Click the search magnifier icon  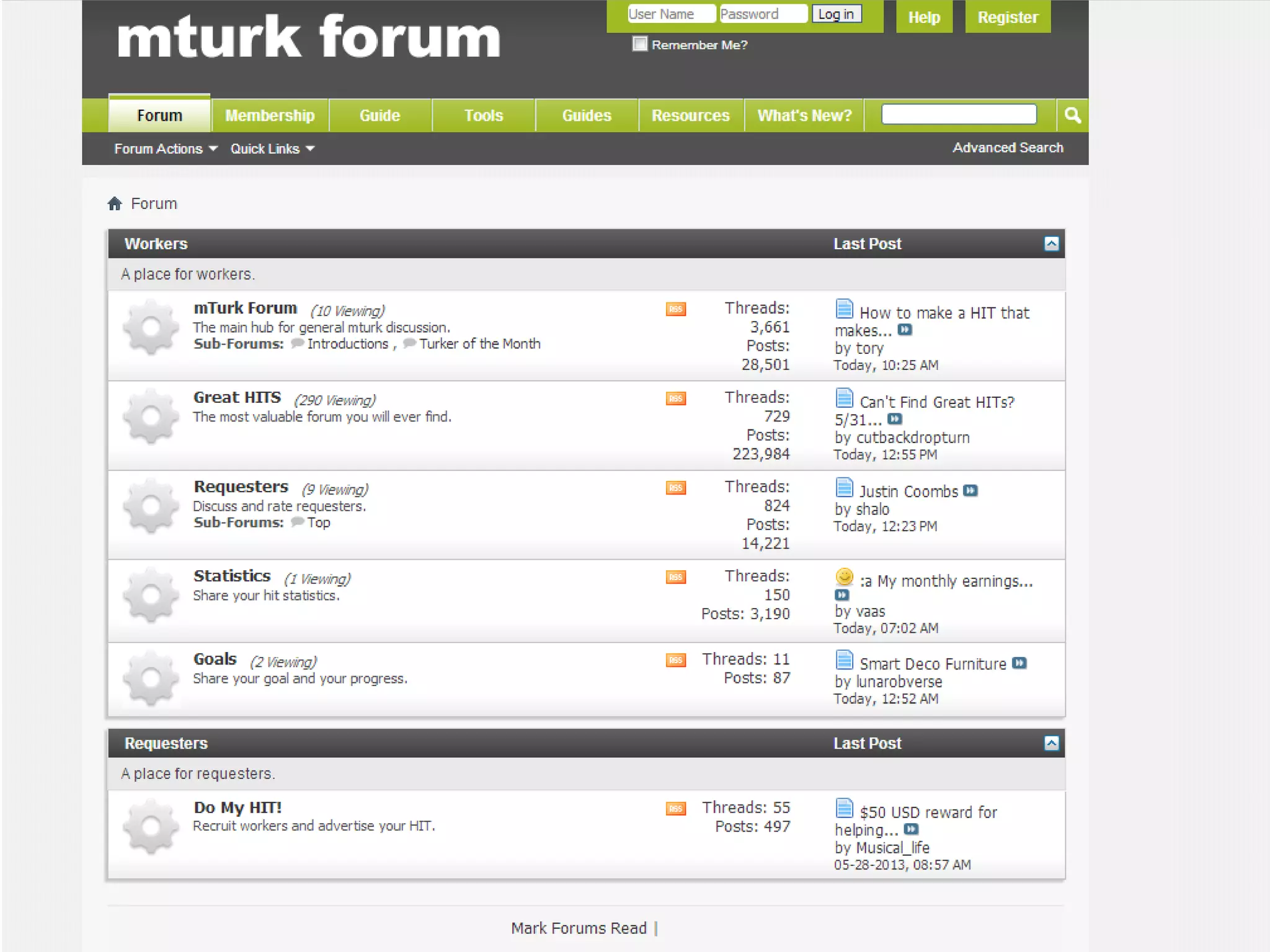1072,115
